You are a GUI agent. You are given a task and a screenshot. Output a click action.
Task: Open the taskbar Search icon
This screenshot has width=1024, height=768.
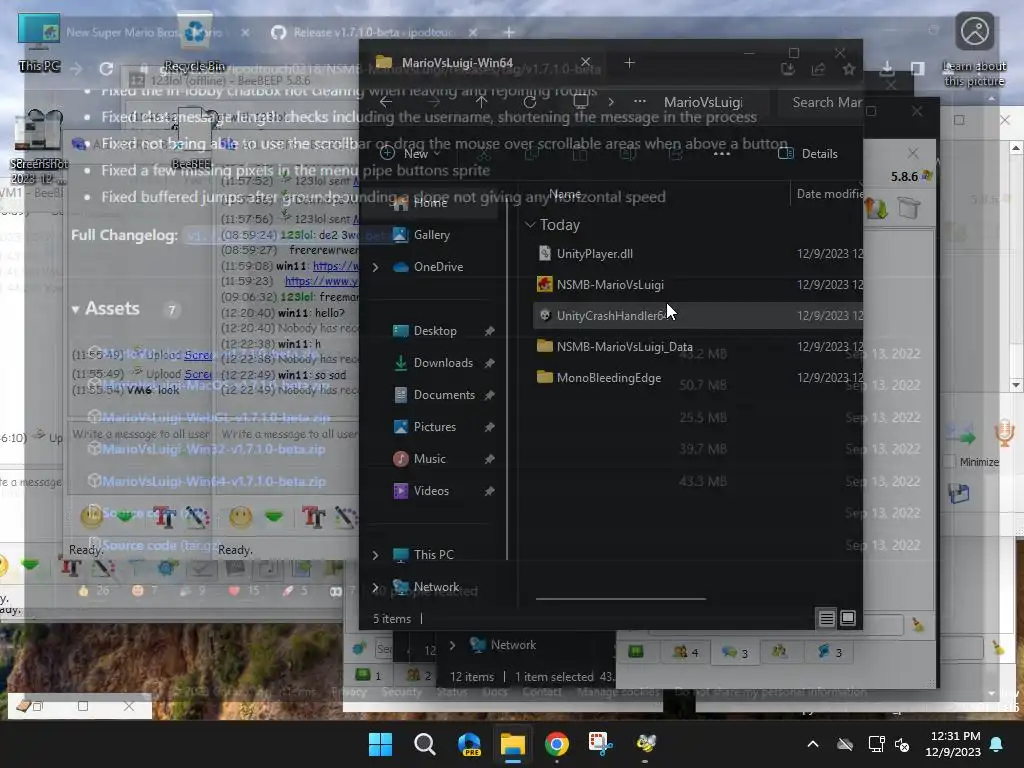pos(424,744)
